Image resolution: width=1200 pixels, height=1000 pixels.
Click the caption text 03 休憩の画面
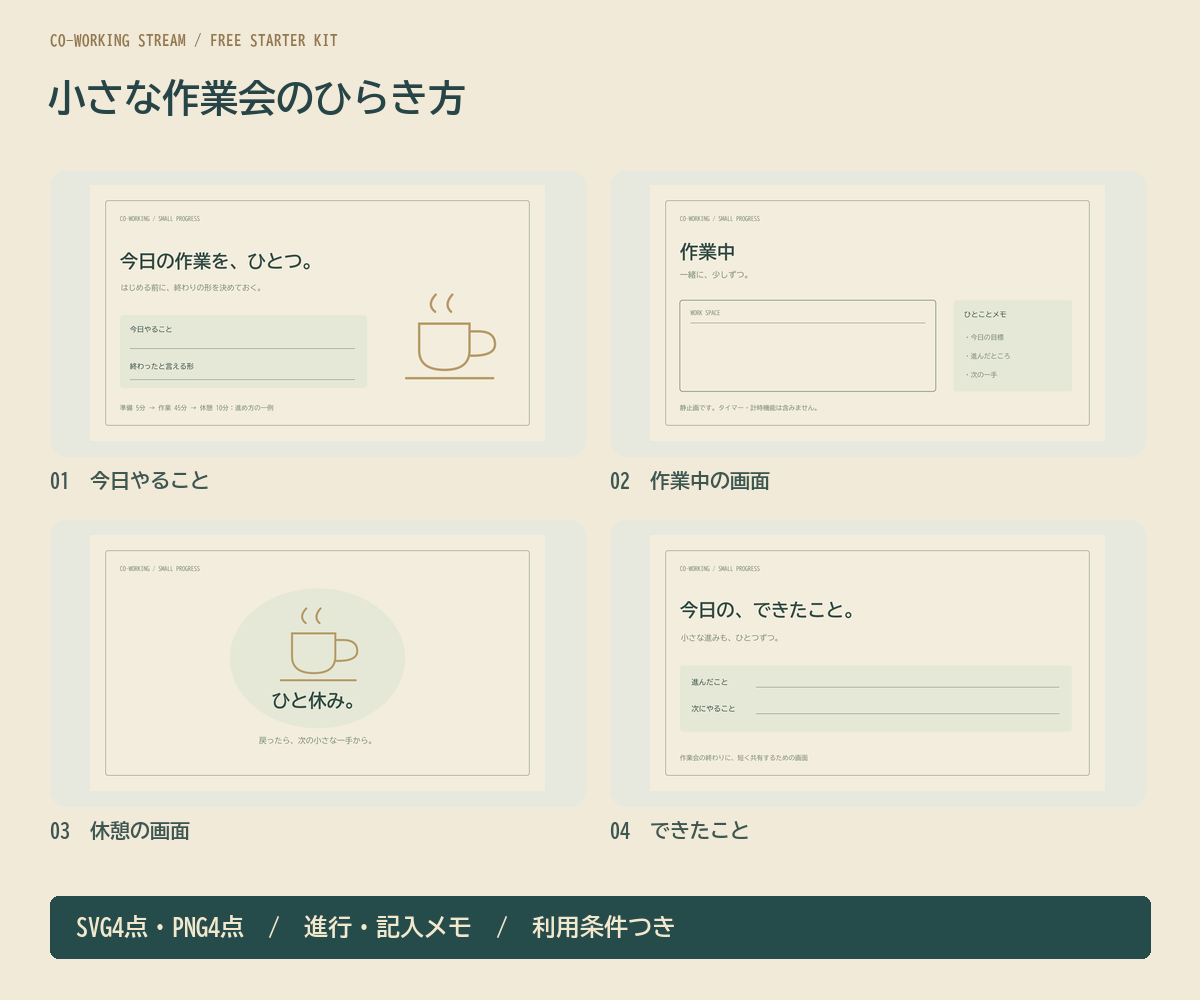tap(120, 831)
